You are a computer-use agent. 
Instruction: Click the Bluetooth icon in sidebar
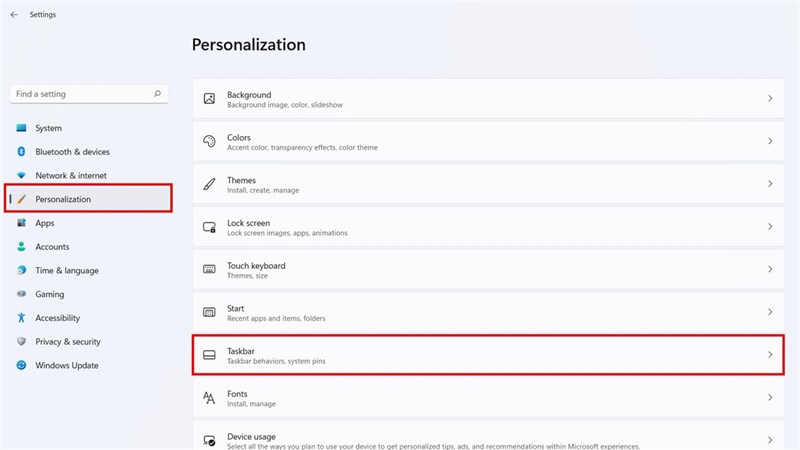point(21,152)
